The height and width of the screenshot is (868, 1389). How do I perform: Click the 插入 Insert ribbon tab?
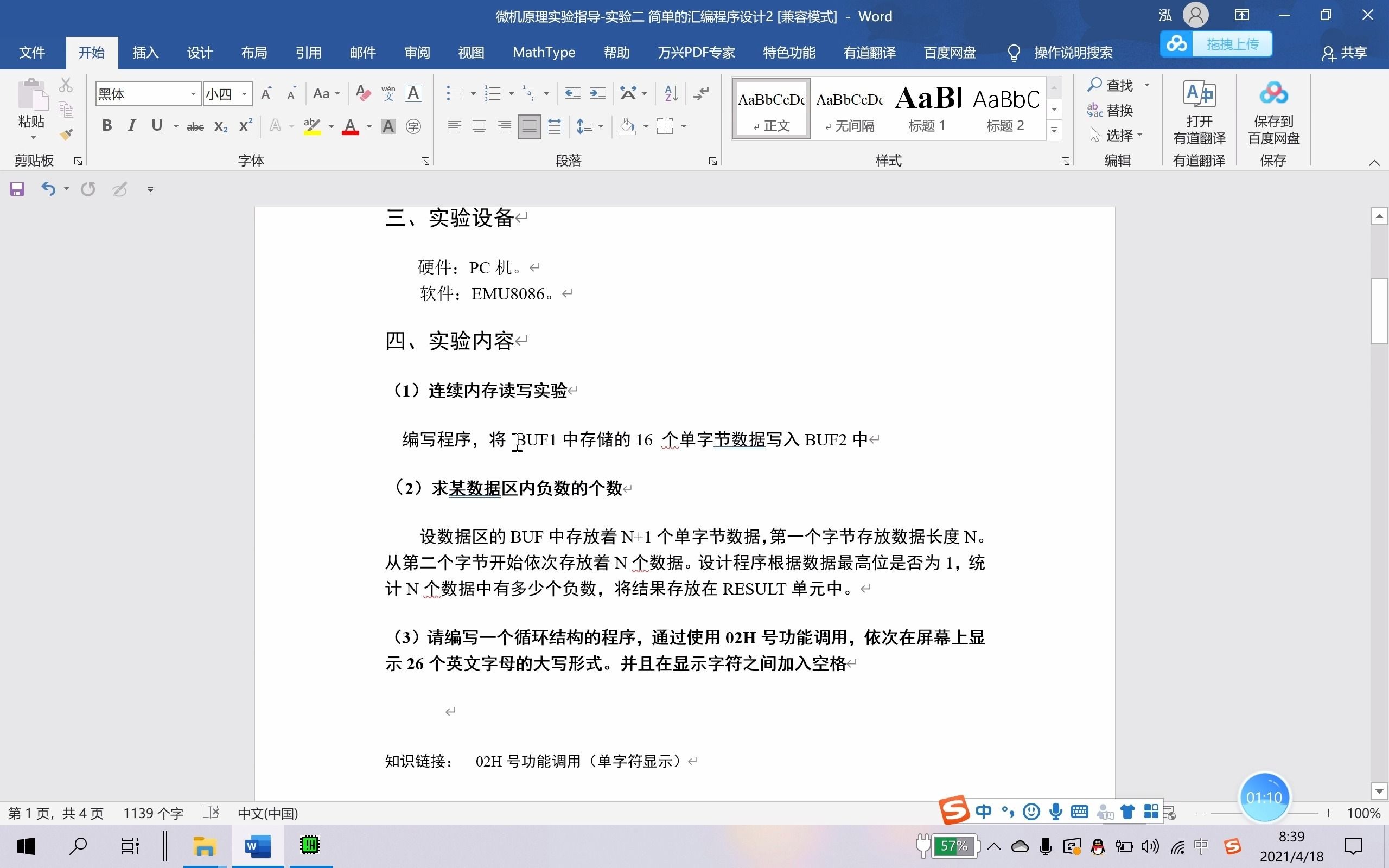(146, 52)
